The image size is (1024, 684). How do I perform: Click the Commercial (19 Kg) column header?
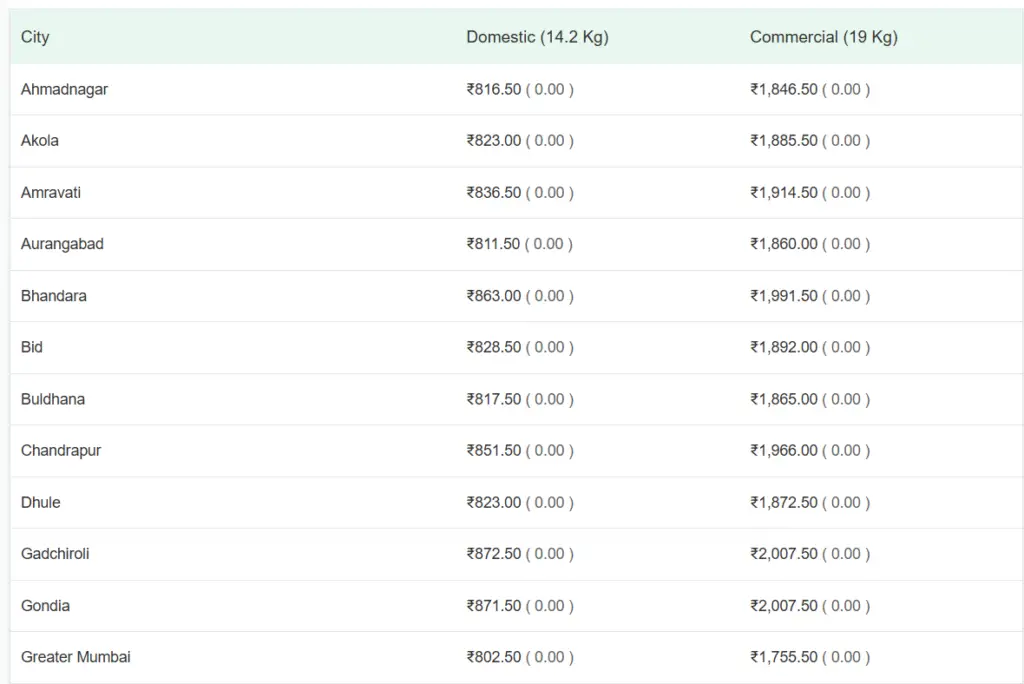[824, 37]
